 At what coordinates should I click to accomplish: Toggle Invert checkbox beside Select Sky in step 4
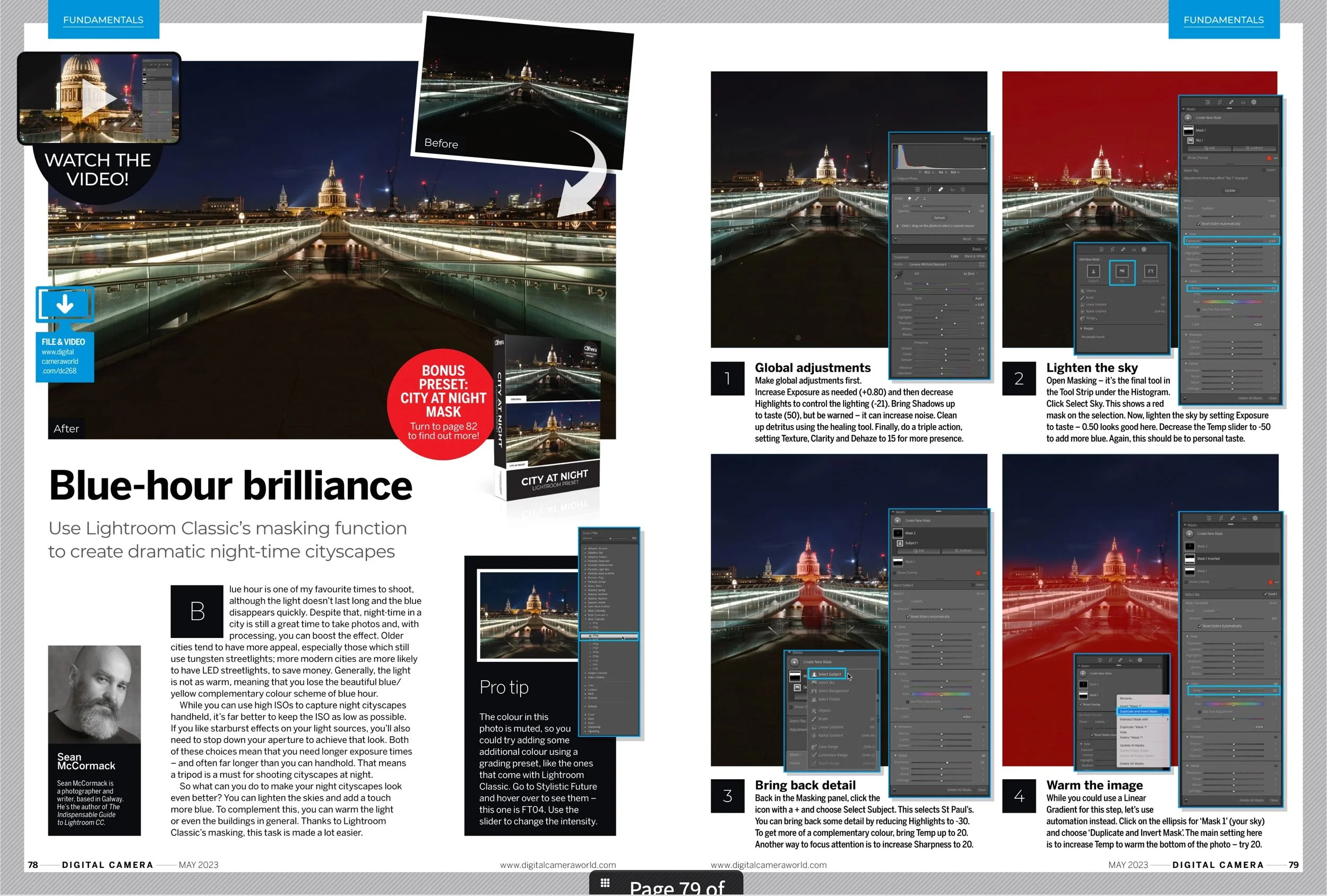pos(1266,595)
